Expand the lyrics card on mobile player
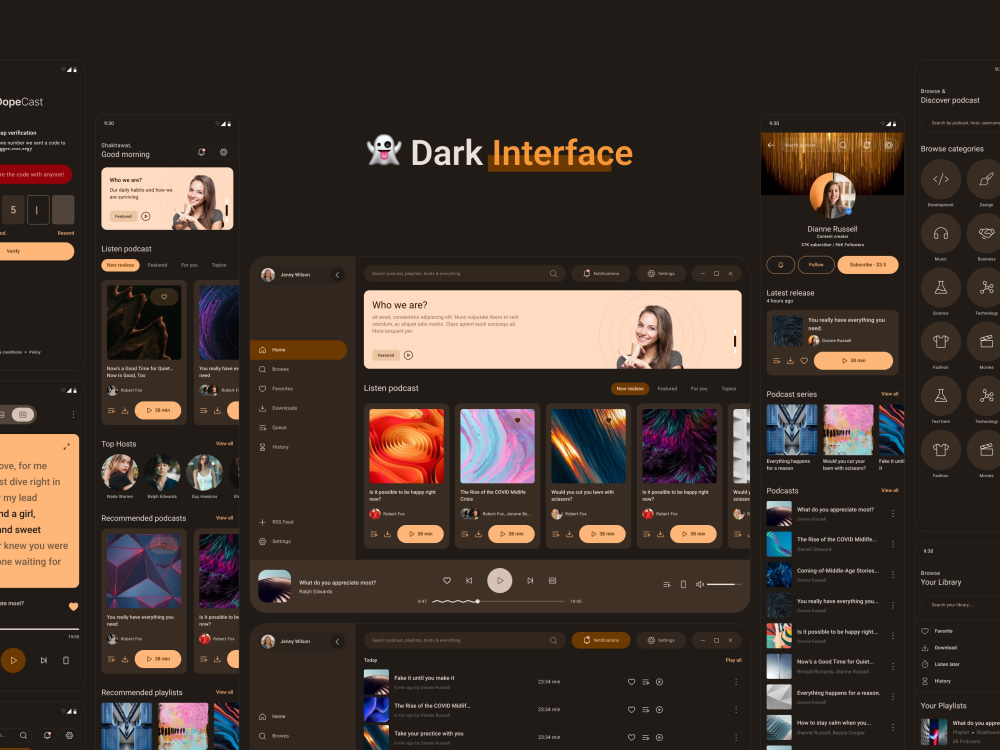This screenshot has width=1000, height=750. (x=66, y=446)
